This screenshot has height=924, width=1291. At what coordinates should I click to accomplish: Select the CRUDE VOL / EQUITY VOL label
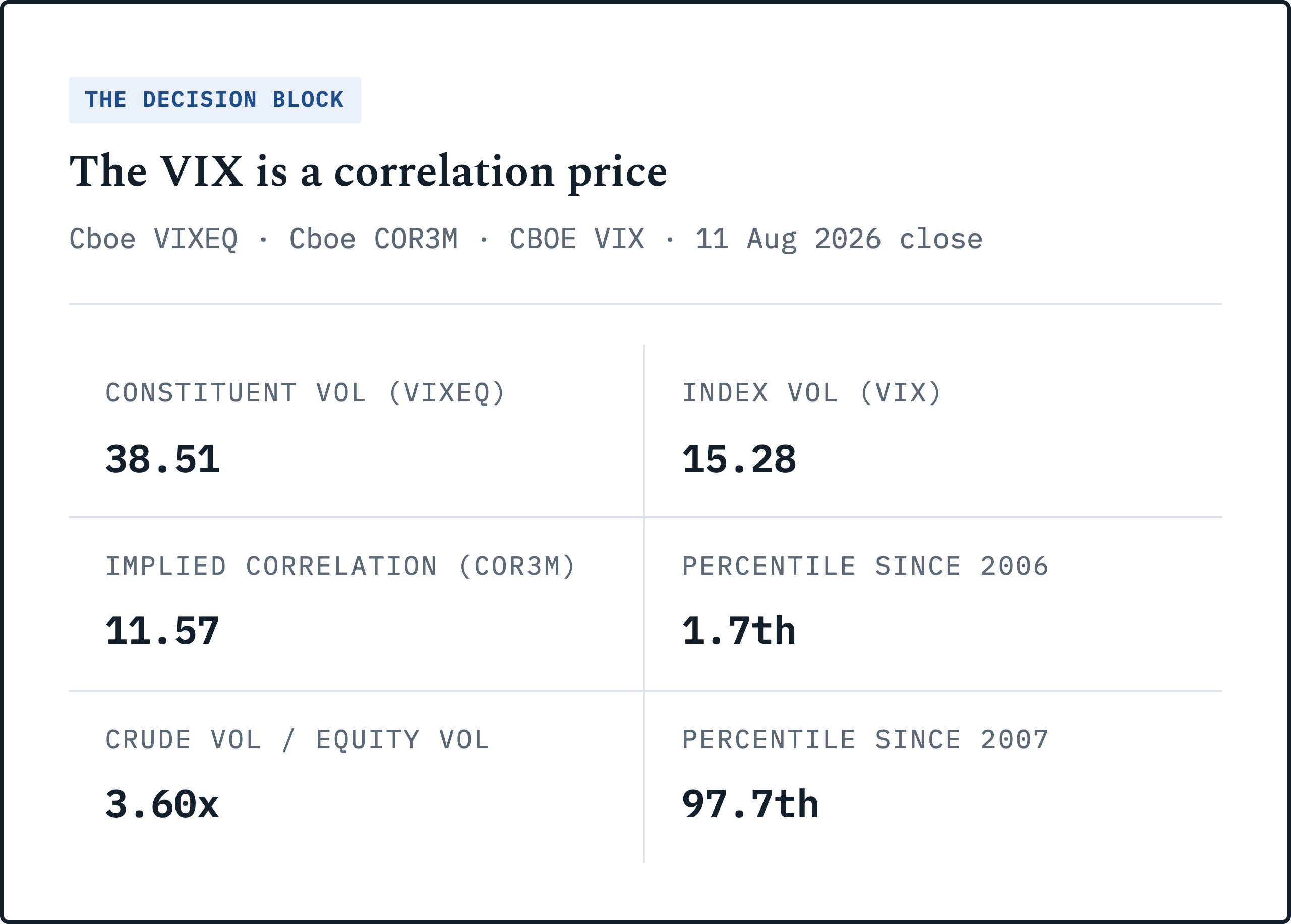tap(298, 740)
